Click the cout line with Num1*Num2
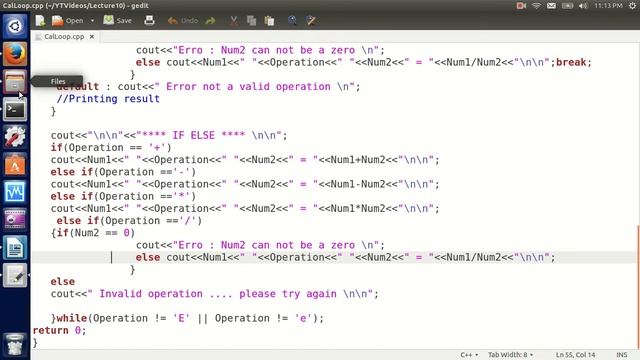The width and height of the screenshot is (640, 360). 245,209
